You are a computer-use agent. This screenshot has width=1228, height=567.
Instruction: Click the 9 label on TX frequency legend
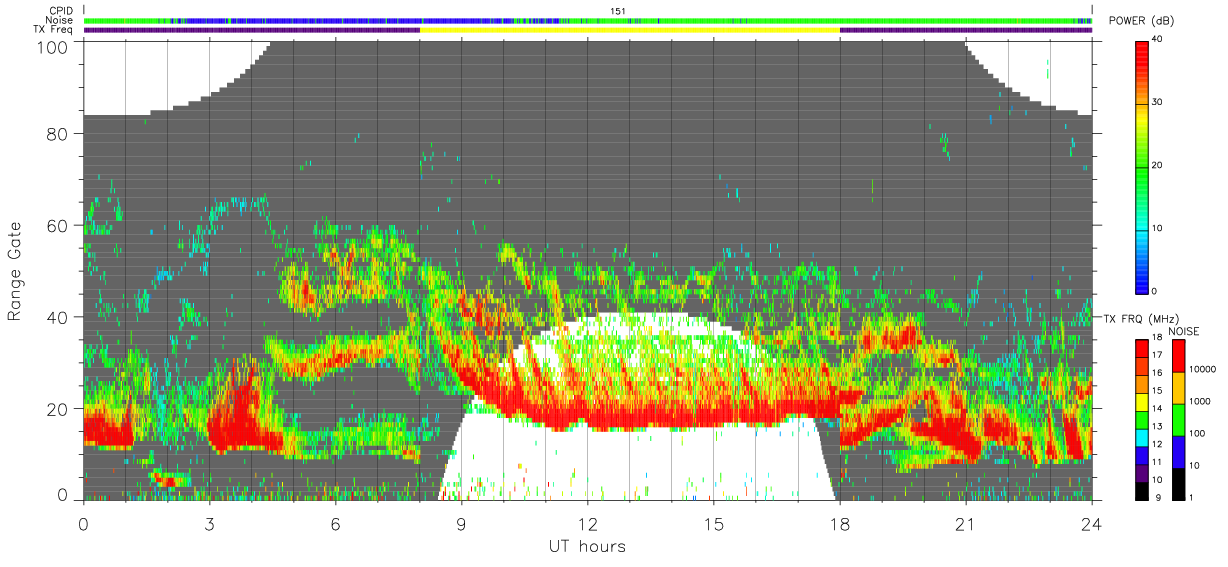coord(1157,497)
